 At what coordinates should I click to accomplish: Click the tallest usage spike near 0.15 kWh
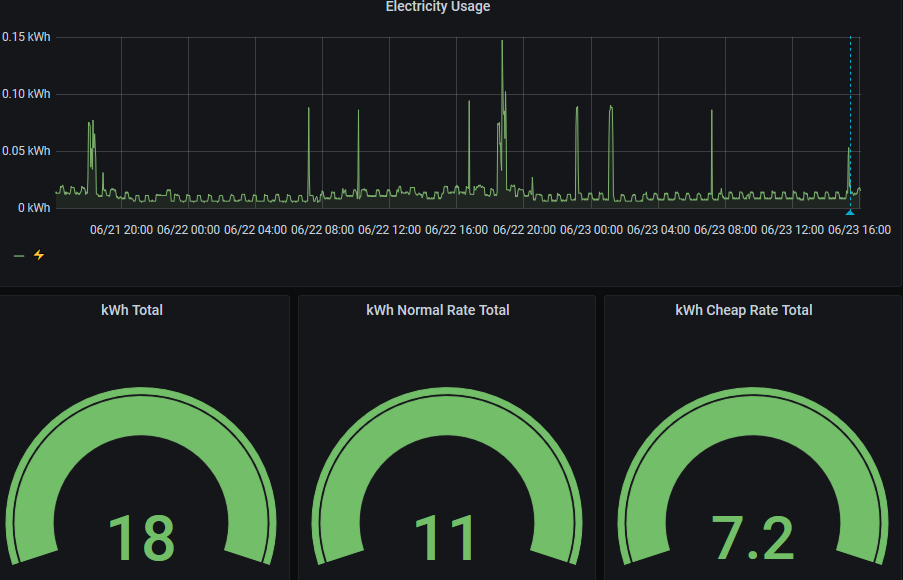(502, 45)
